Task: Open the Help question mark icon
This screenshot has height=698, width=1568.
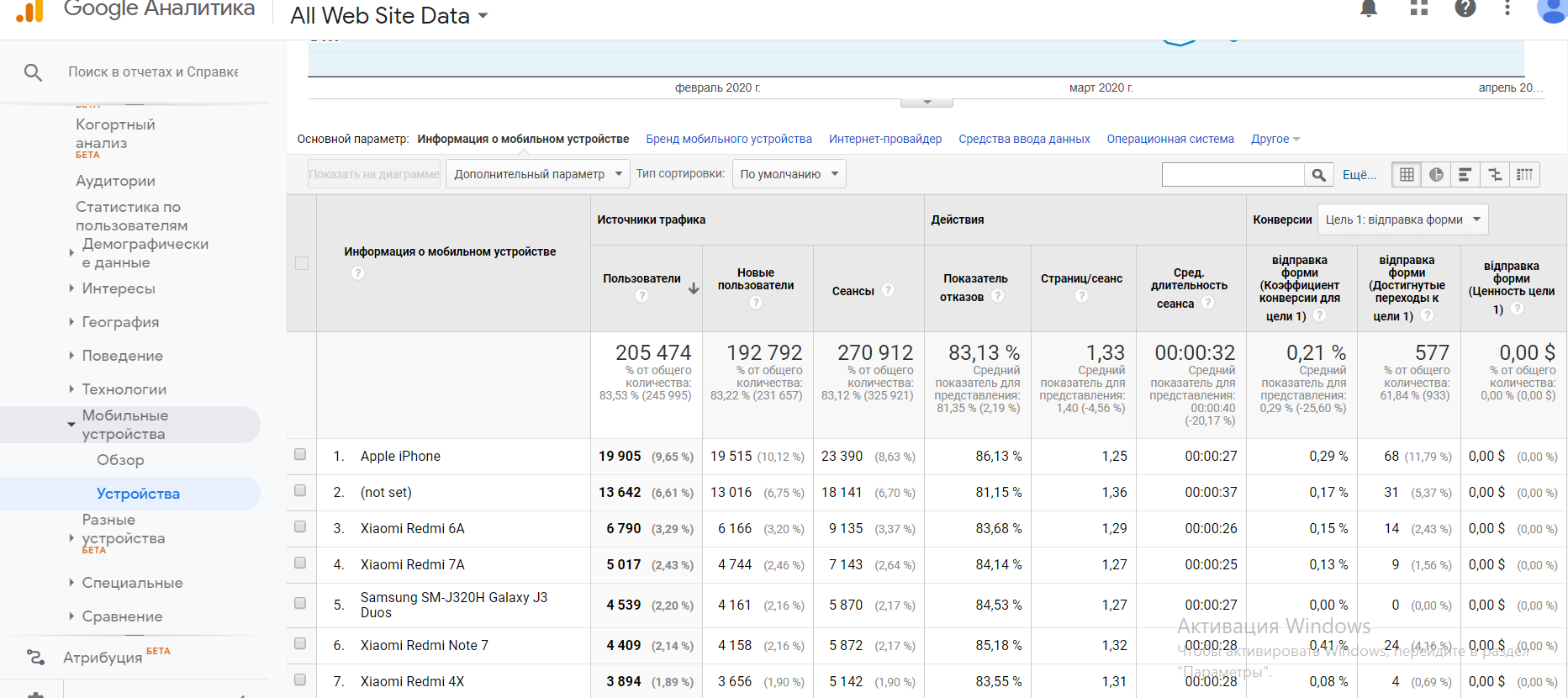Action: [x=1465, y=8]
